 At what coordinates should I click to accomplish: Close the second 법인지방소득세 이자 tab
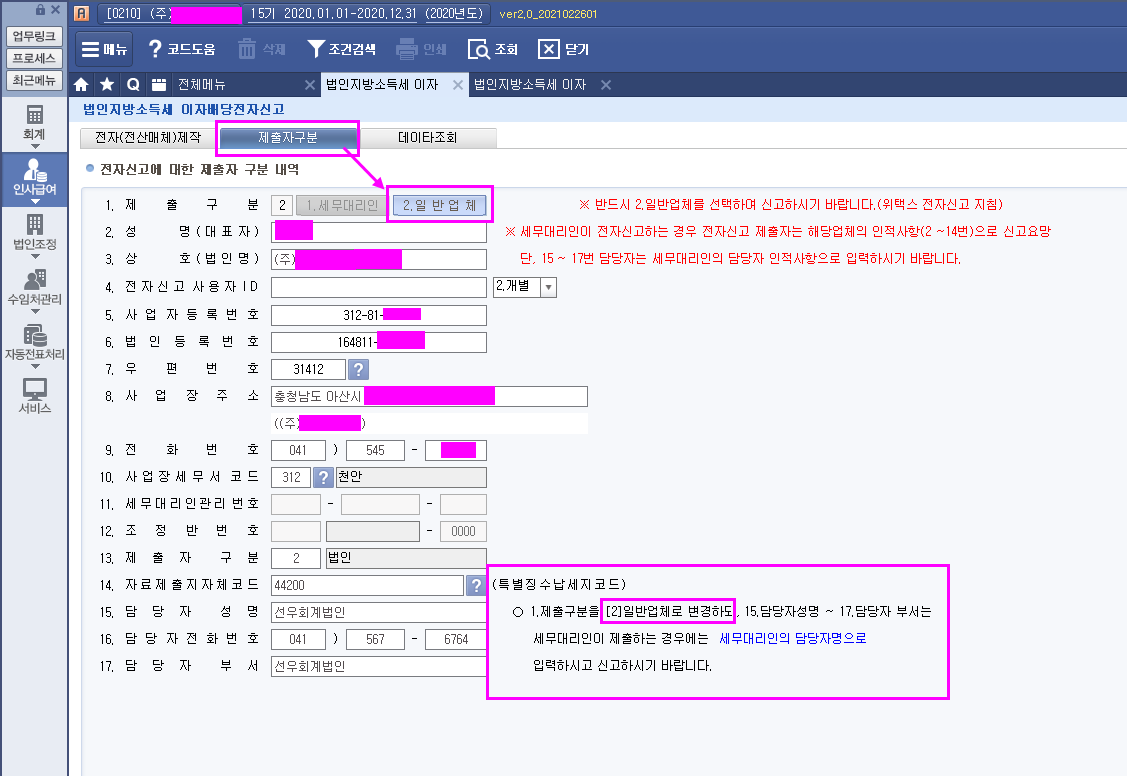tap(606, 85)
